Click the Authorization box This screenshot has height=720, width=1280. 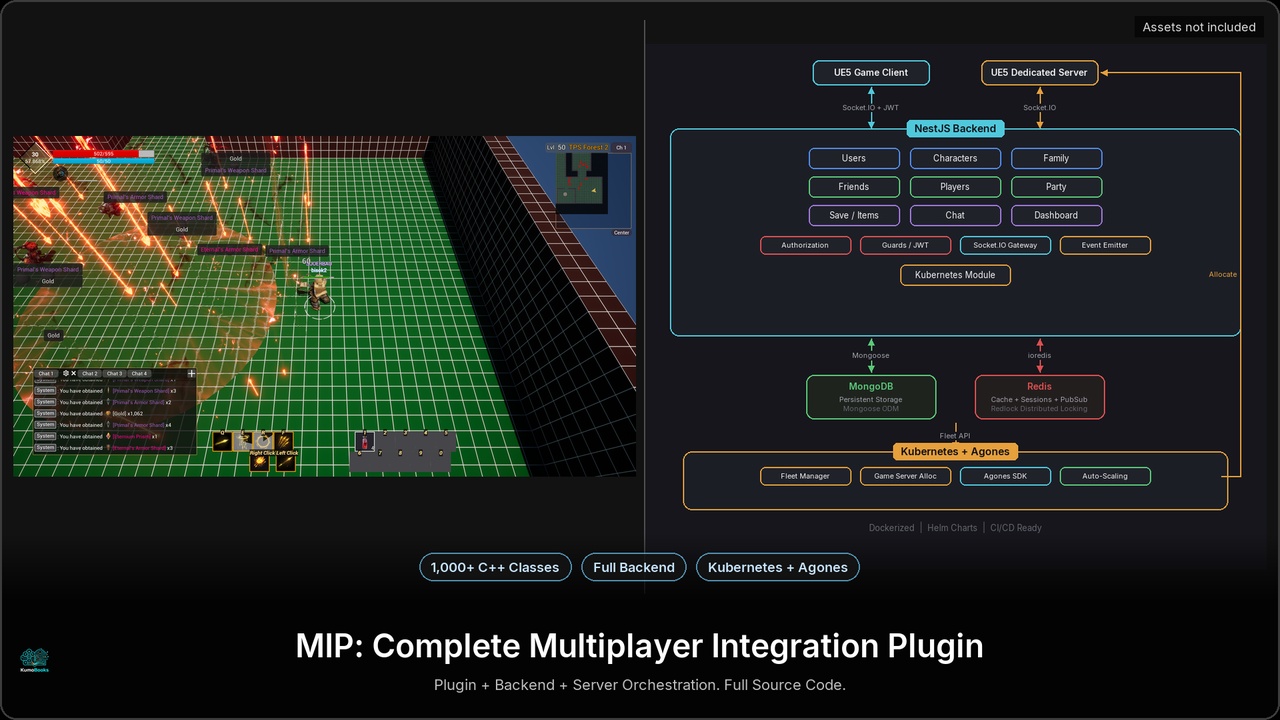click(x=805, y=245)
